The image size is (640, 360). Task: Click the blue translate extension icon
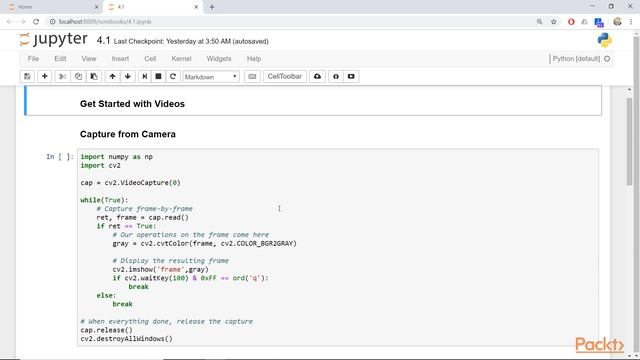(599, 22)
